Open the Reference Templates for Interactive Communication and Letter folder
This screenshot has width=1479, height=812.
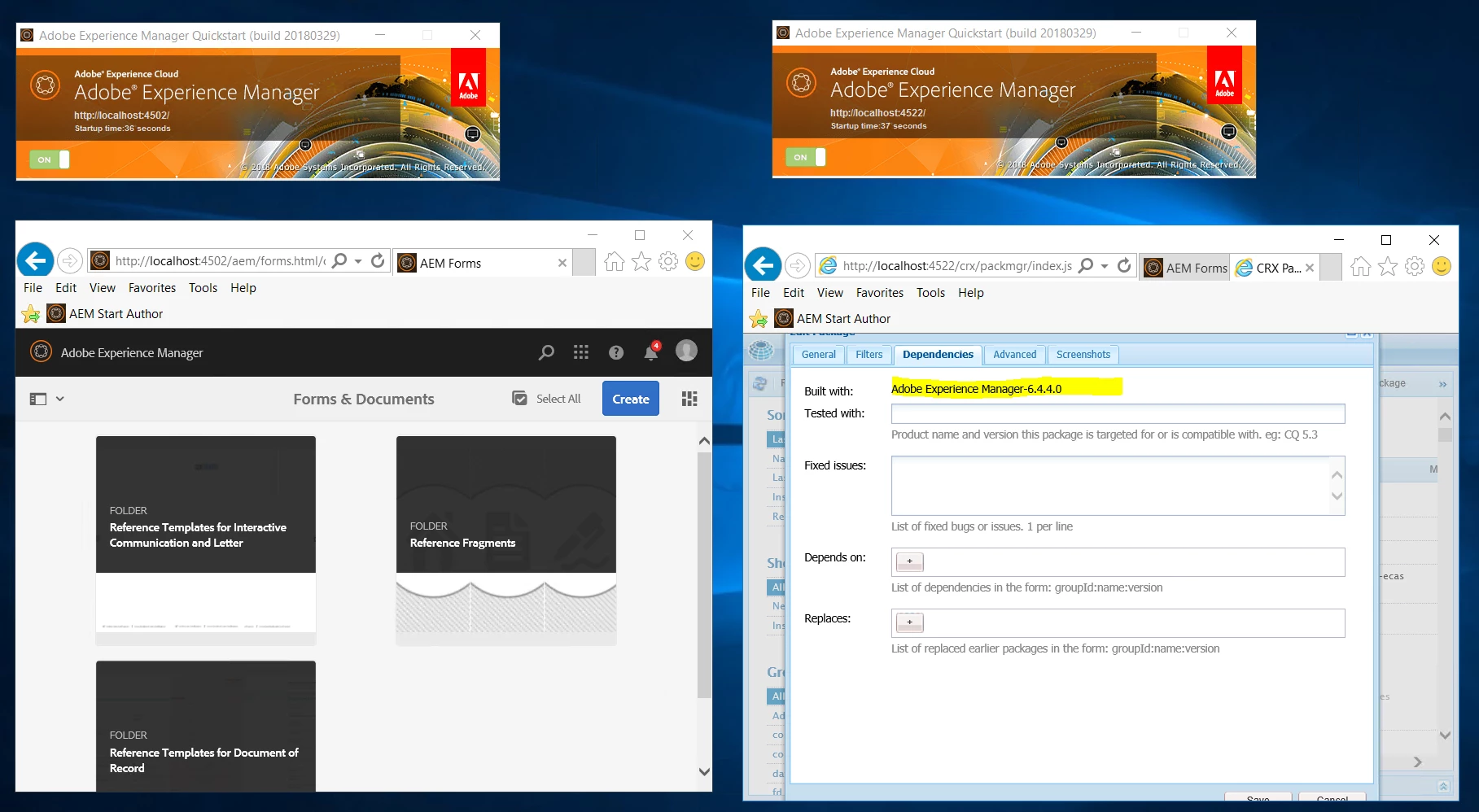point(206,540)
